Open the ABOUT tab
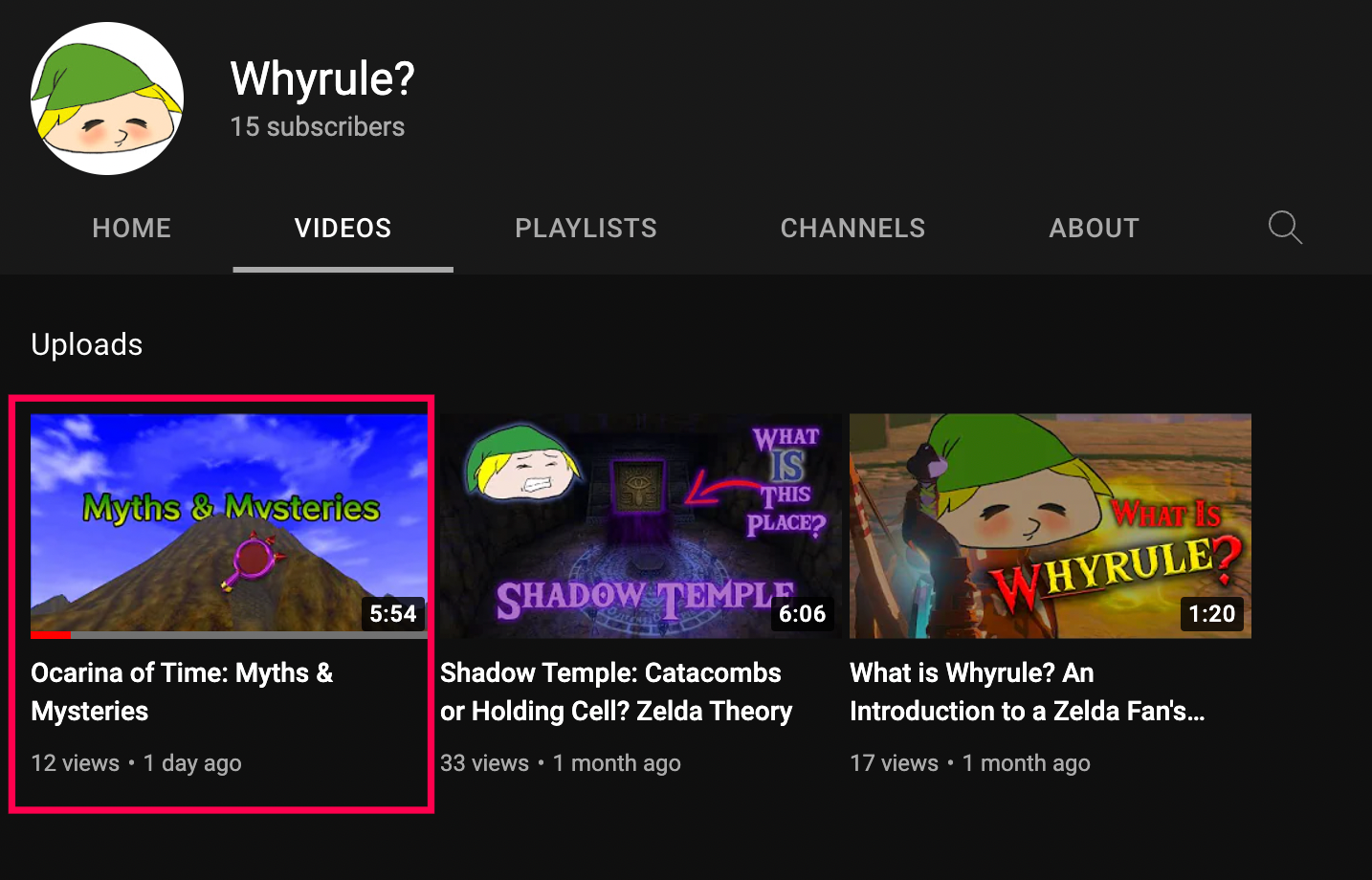The height and width of the screenshot is (880, 1372). coord(1094,228)
